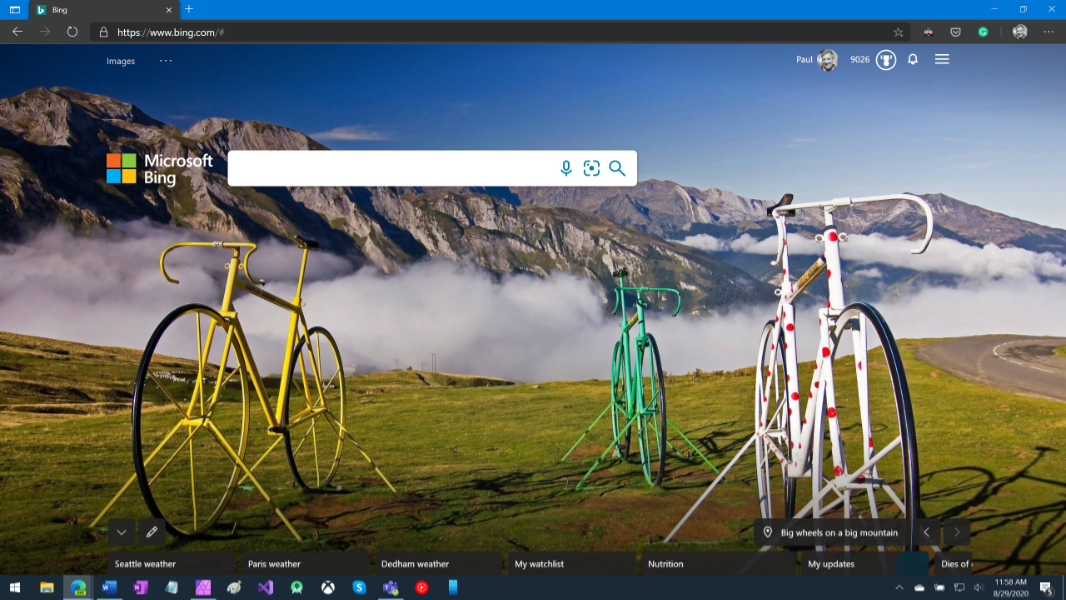
Task: Click Big wheels on a big mountain
Action: coord(838,533)
